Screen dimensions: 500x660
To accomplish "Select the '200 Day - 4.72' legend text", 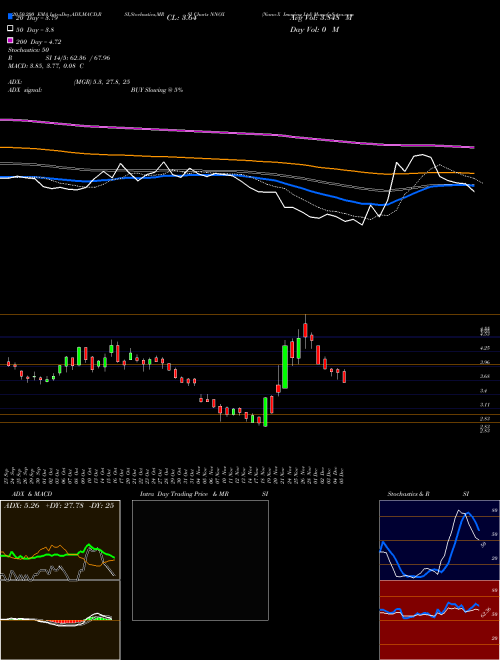I will [39, 42].
